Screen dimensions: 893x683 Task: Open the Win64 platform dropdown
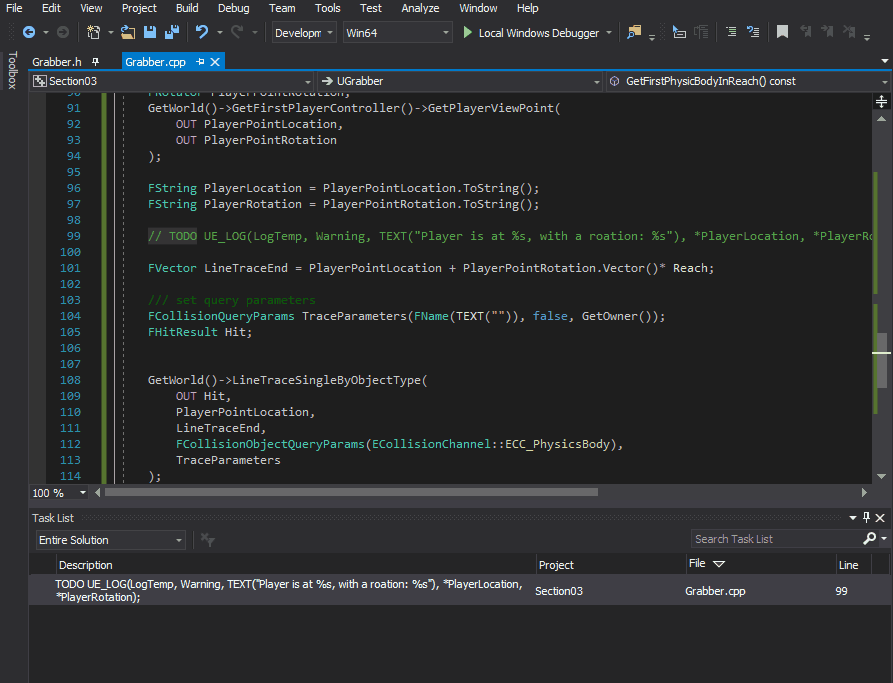[397, 33]
